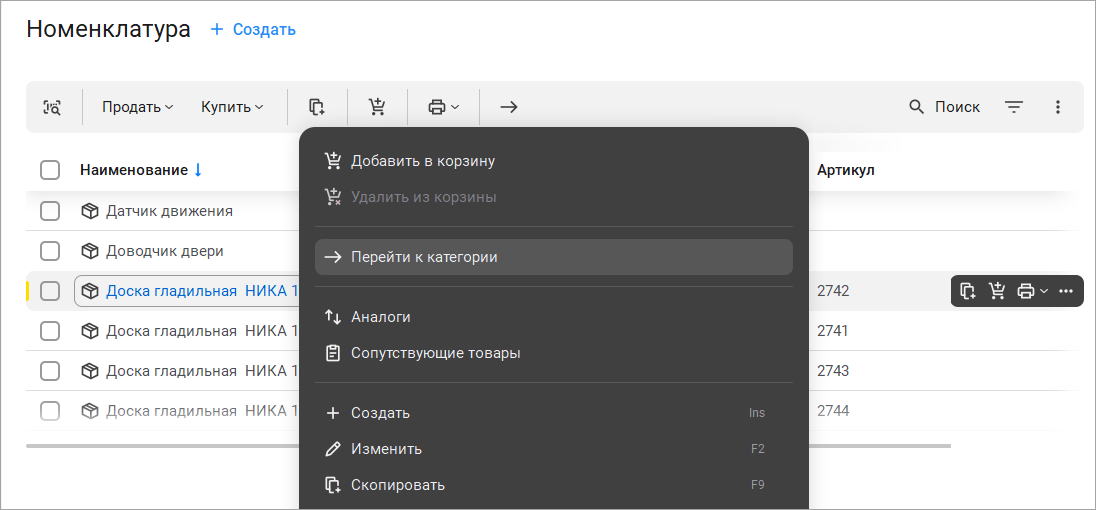Click the add to cart toolbar icon

pos(377,107)
